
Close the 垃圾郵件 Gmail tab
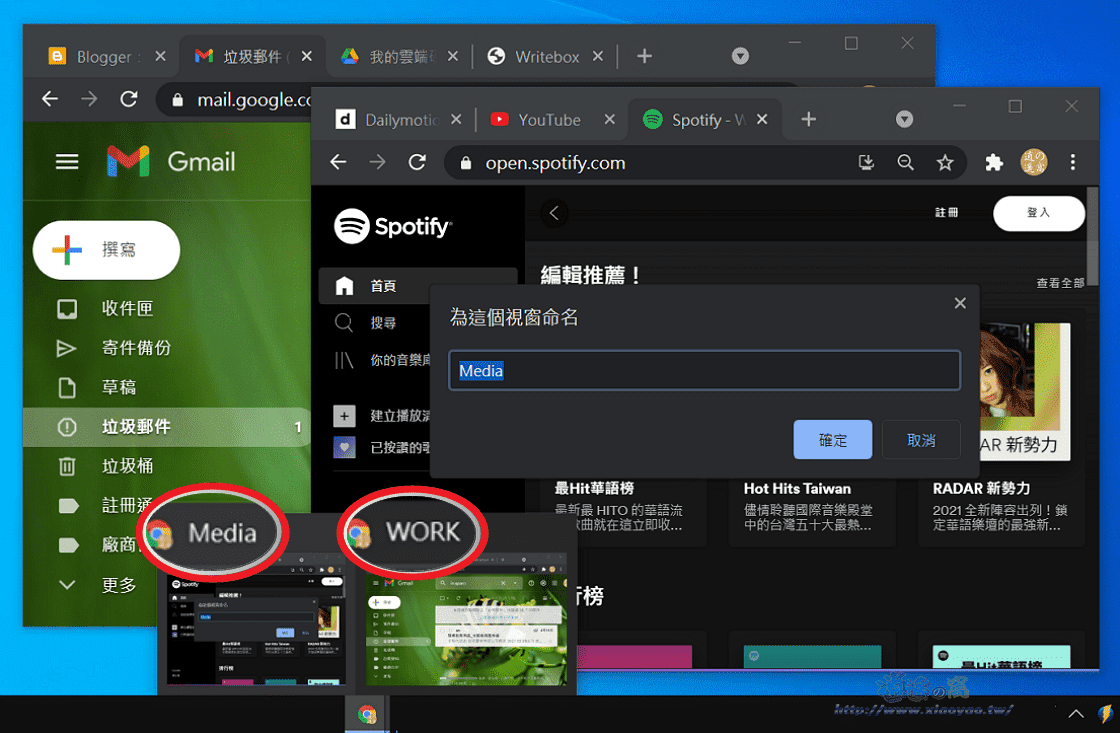point(307,56)
